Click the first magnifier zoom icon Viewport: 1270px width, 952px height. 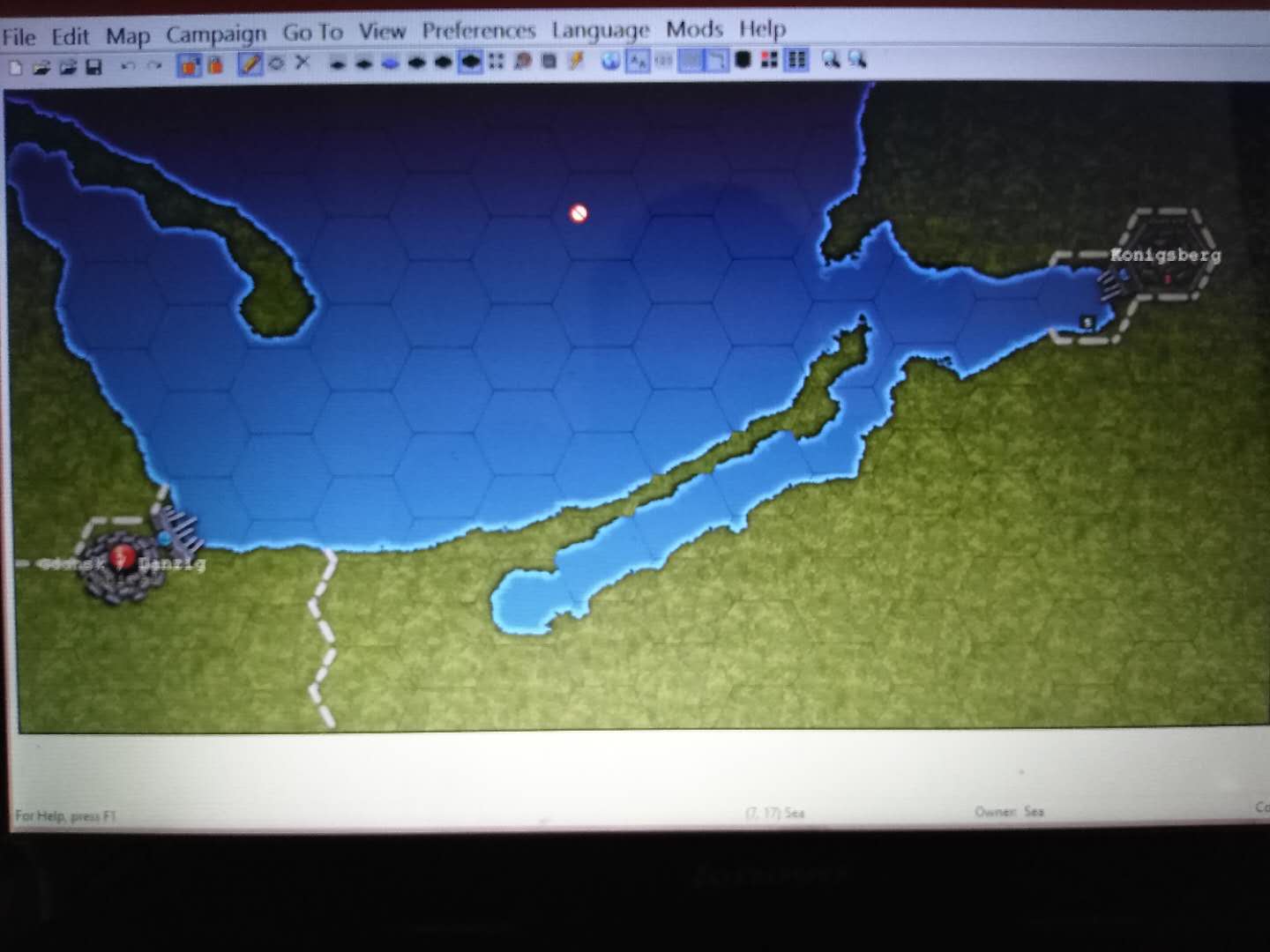pos(831,59)
